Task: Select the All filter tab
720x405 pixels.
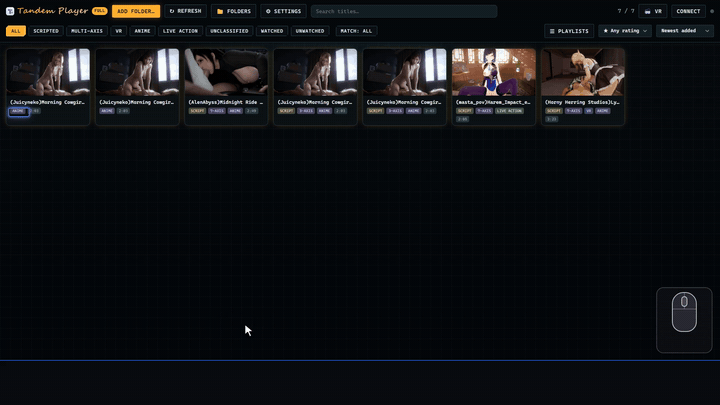Action: (x=16, y=31)
